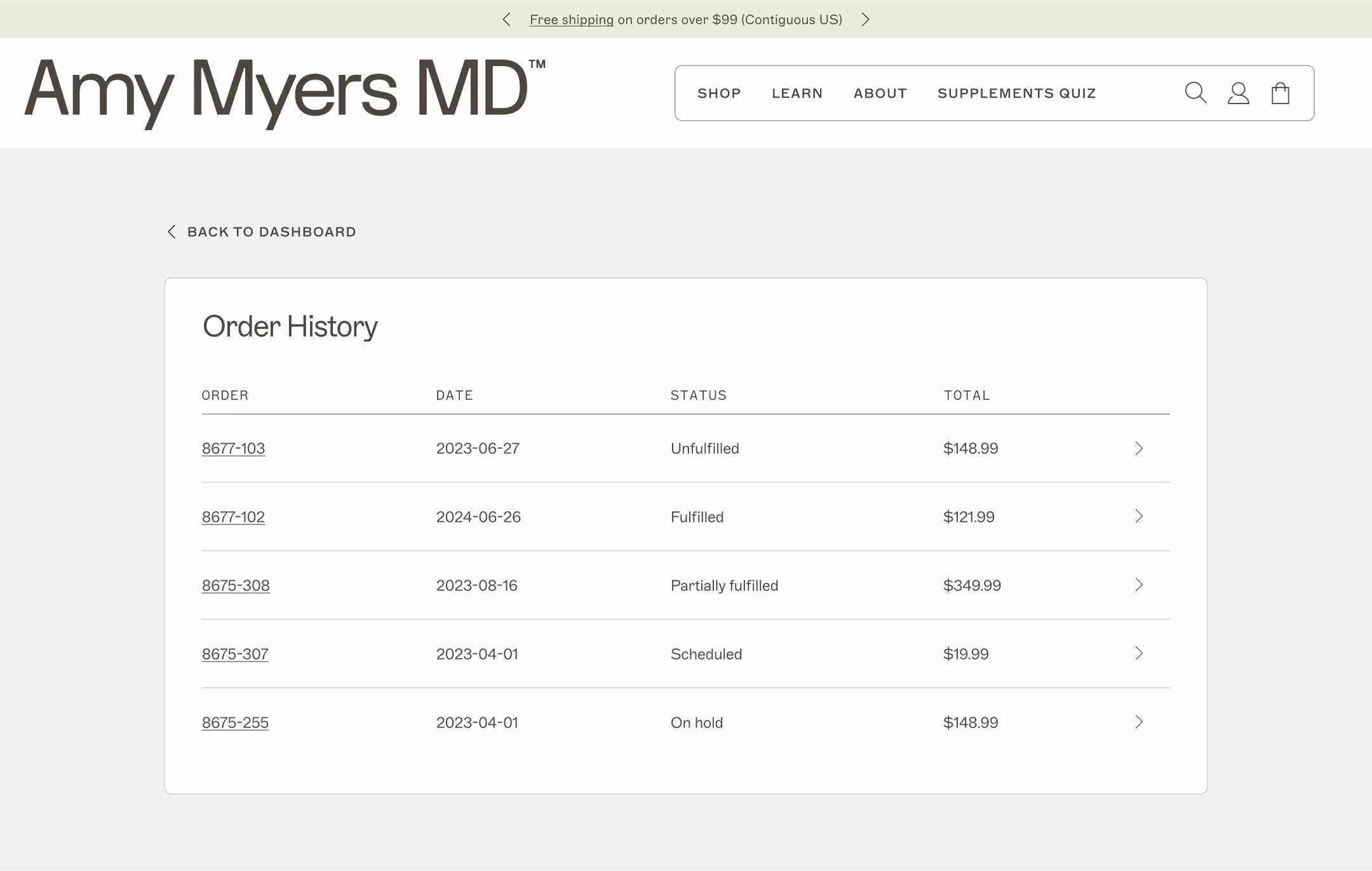This screenshot has height=871, width=1372.
Task: Click the Order History heading
Action: click(x=290, y=328)
